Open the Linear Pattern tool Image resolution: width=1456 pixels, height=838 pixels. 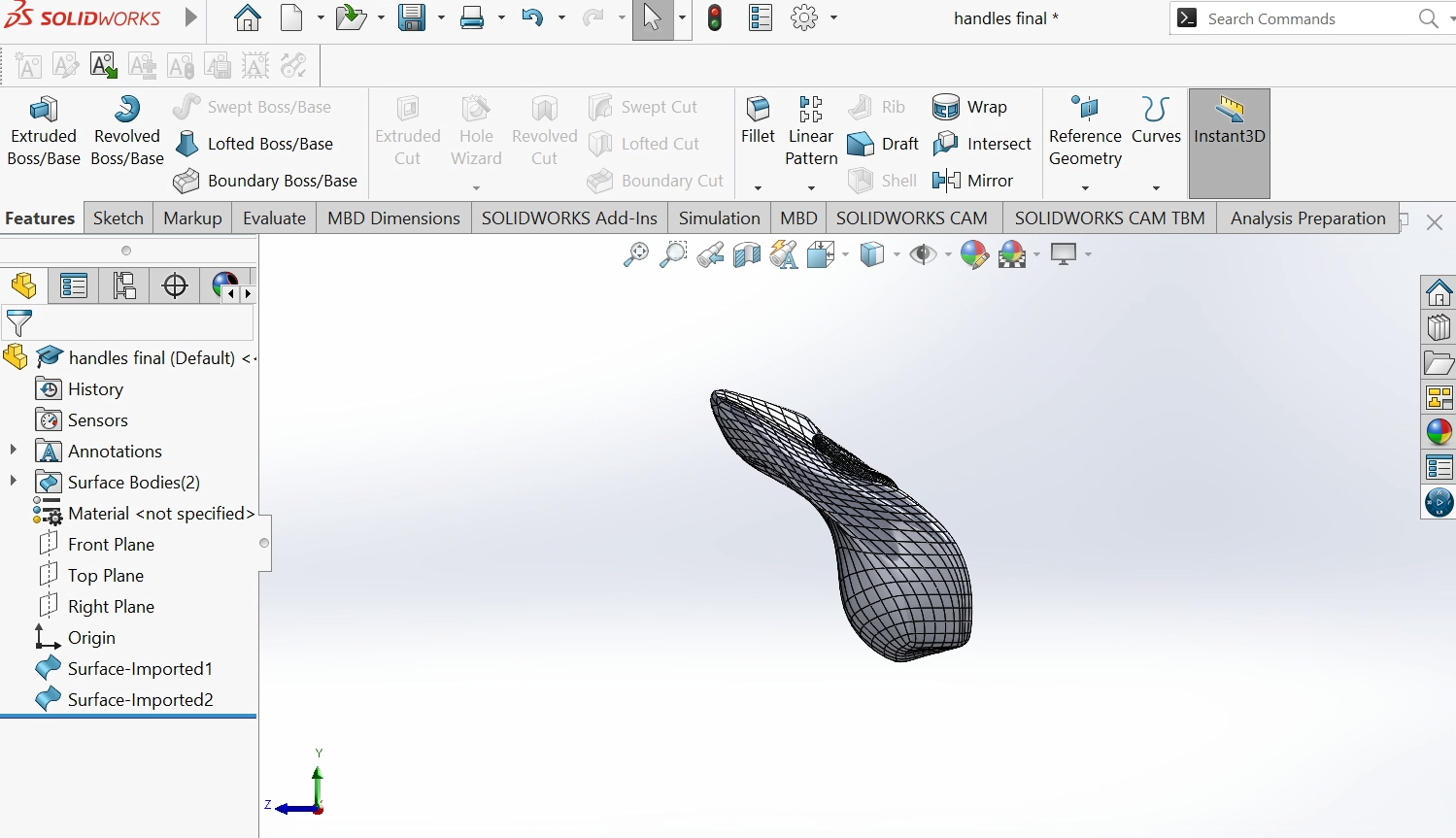[811, 132]
